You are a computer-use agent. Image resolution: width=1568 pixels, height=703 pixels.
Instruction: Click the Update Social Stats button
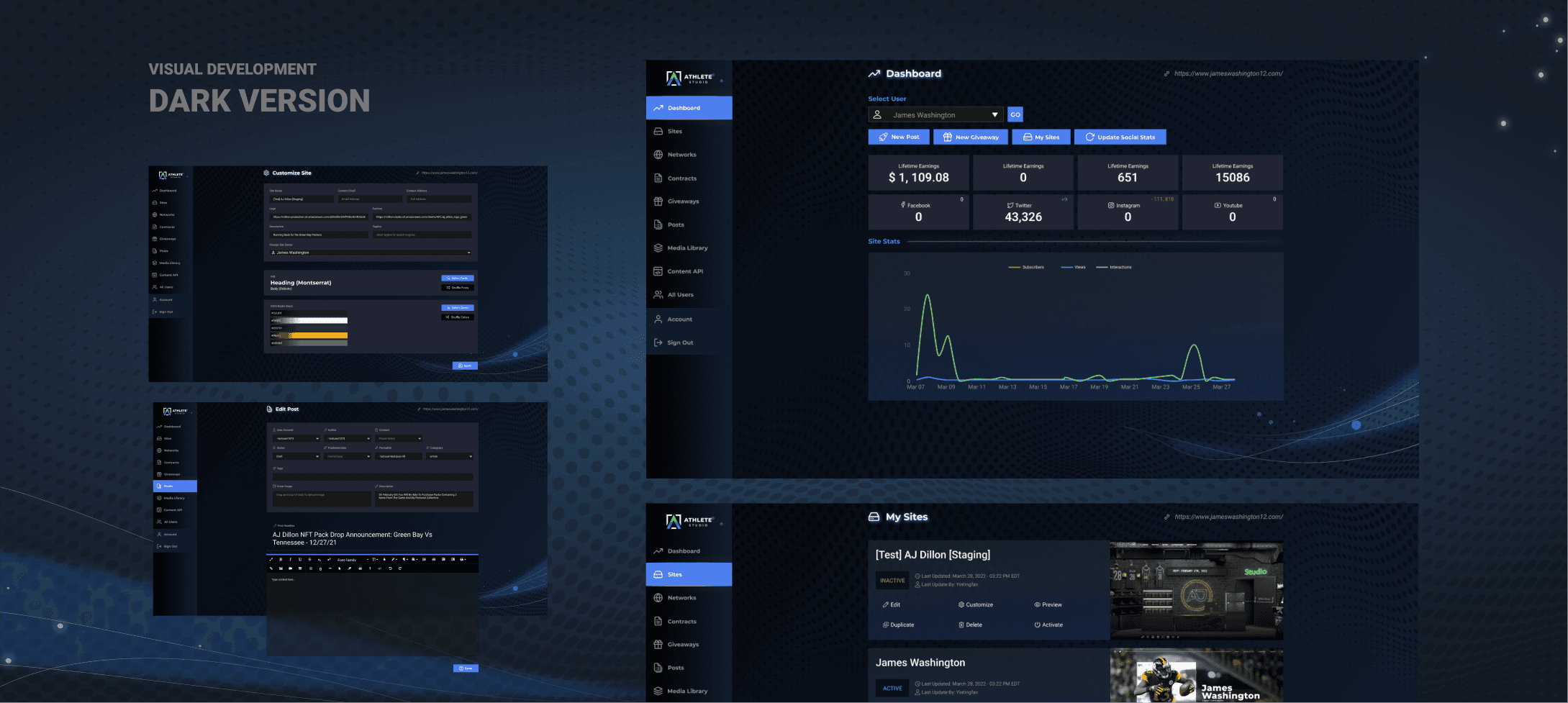click(1120, 137)
